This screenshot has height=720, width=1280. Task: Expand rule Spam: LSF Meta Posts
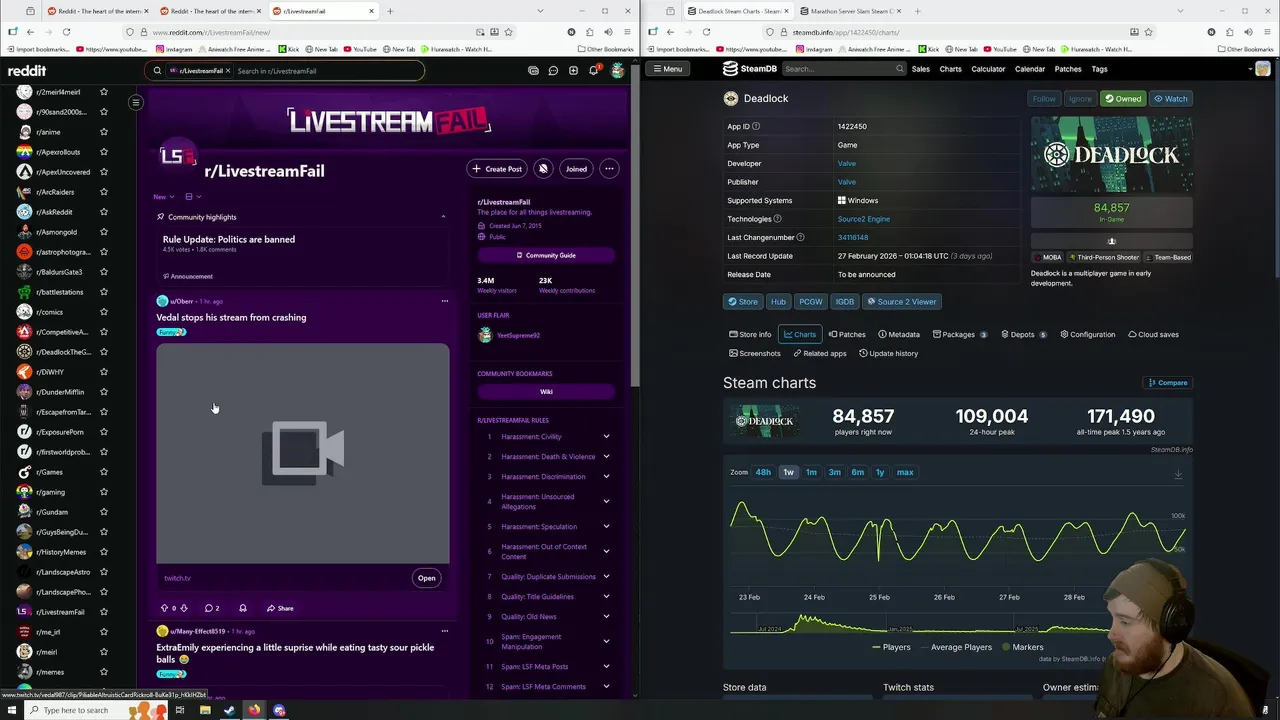(x=606, y=667)
